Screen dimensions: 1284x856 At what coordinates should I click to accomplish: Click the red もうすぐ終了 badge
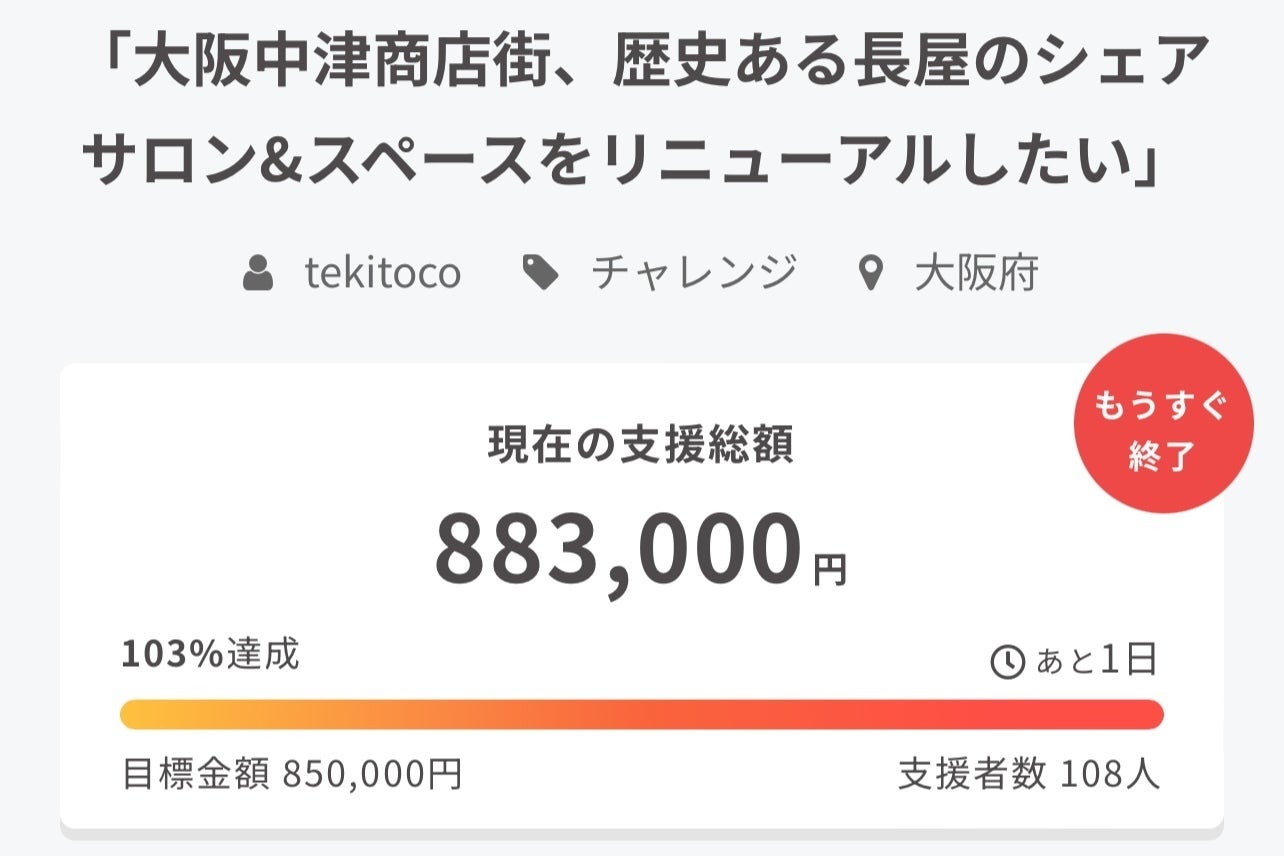pos(1163,423)
